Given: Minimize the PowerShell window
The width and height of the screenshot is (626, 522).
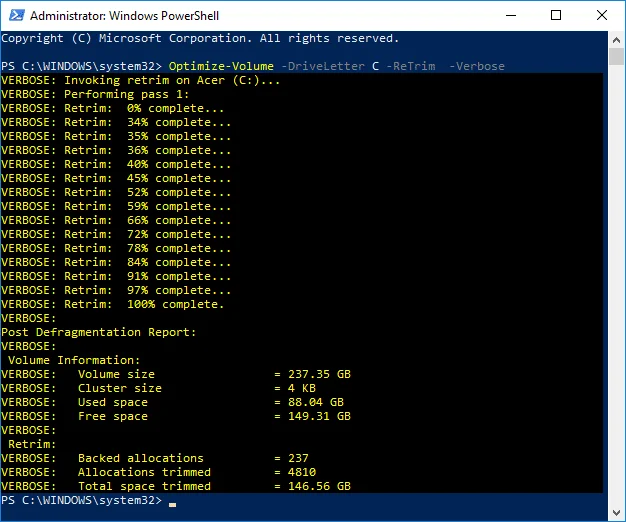Looking at the screenshot, I should pos(511,16).
